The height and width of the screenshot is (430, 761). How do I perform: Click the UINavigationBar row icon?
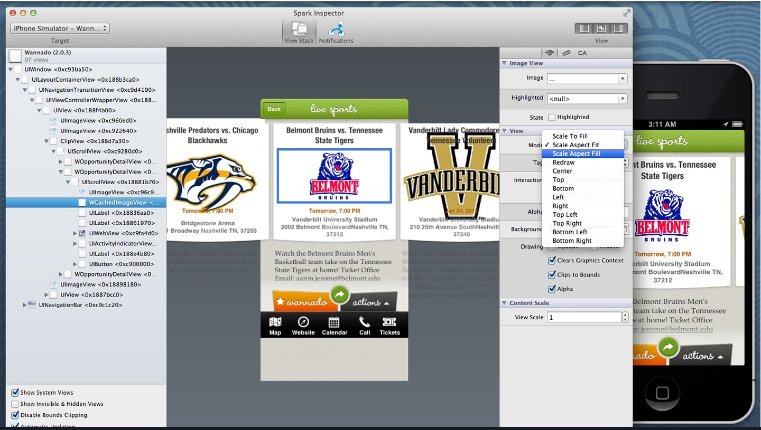pyautogui.click(x=32, y=305)
